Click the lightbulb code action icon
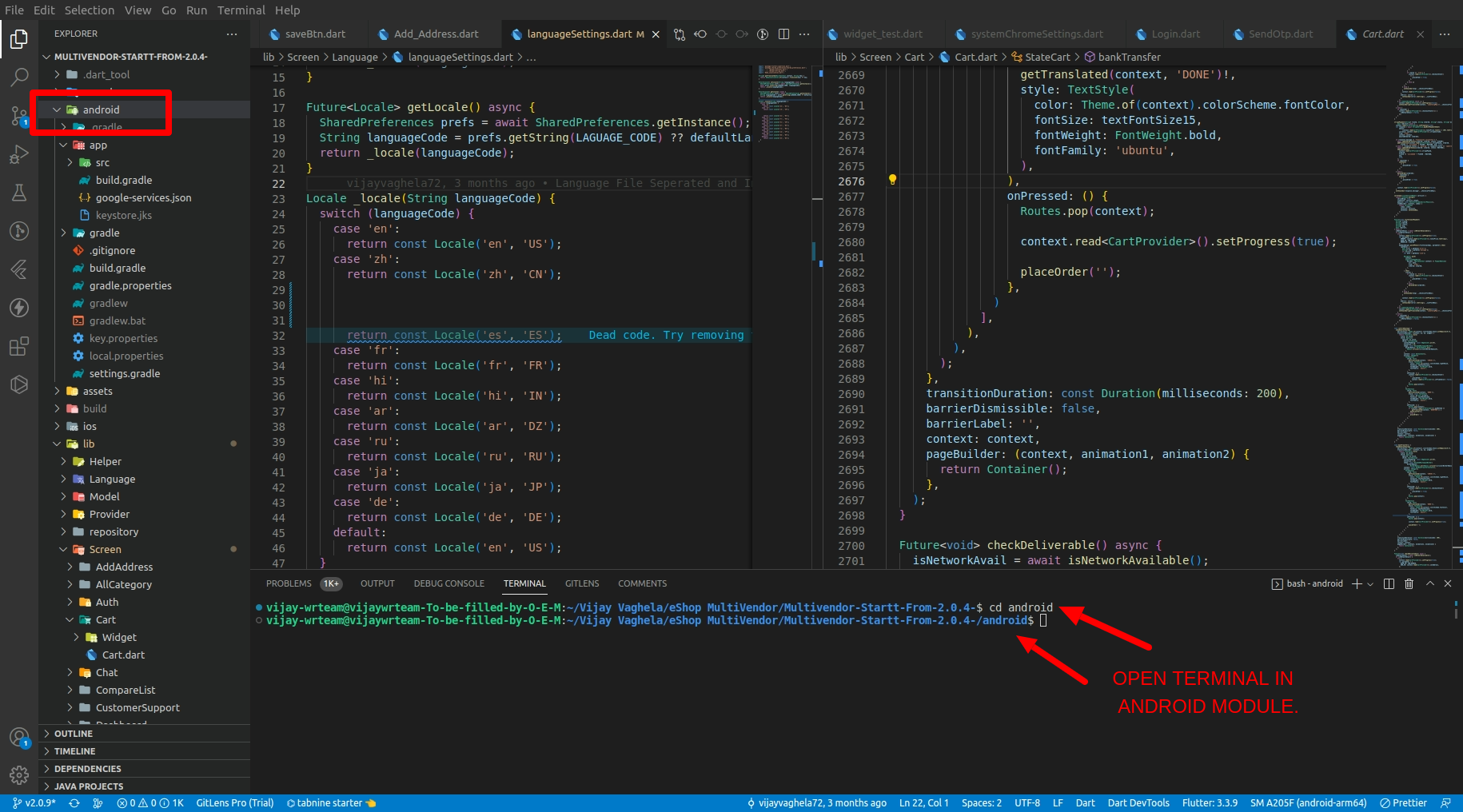 click(x=892, y=181)
